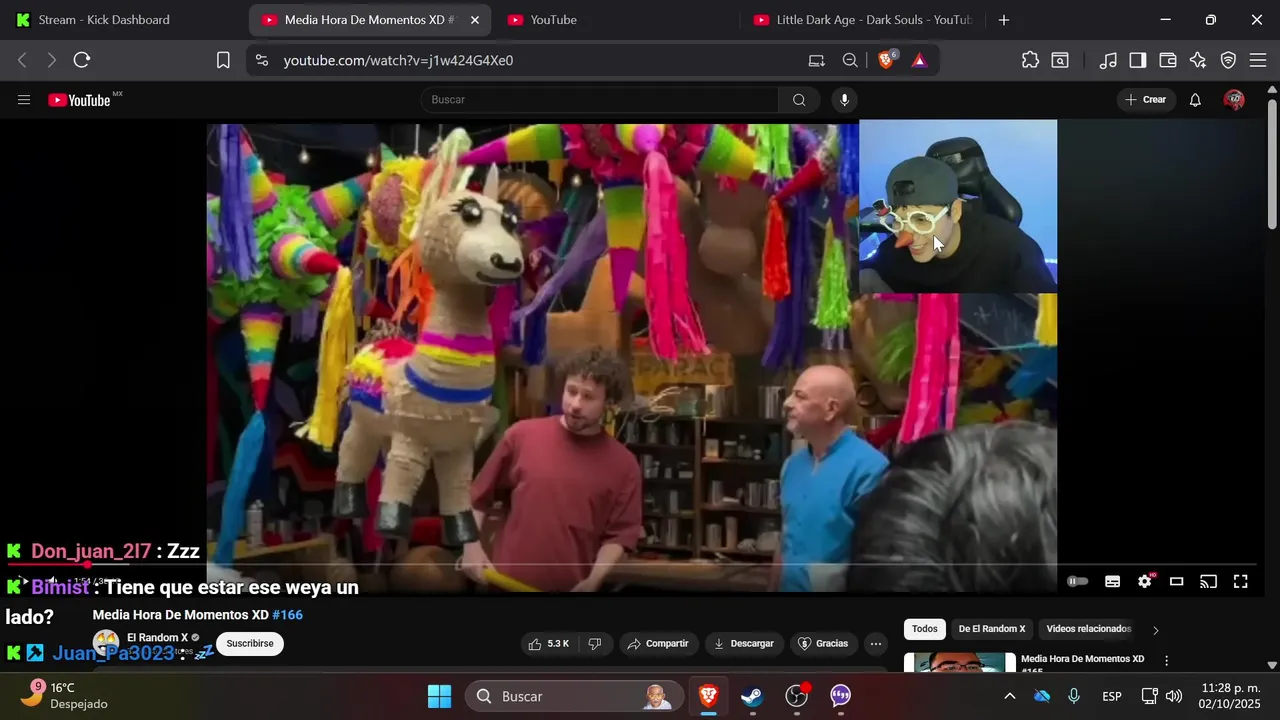Open the suggested video thumbnail #165
The image size is (1280, 720).
(x=959, y=662)
